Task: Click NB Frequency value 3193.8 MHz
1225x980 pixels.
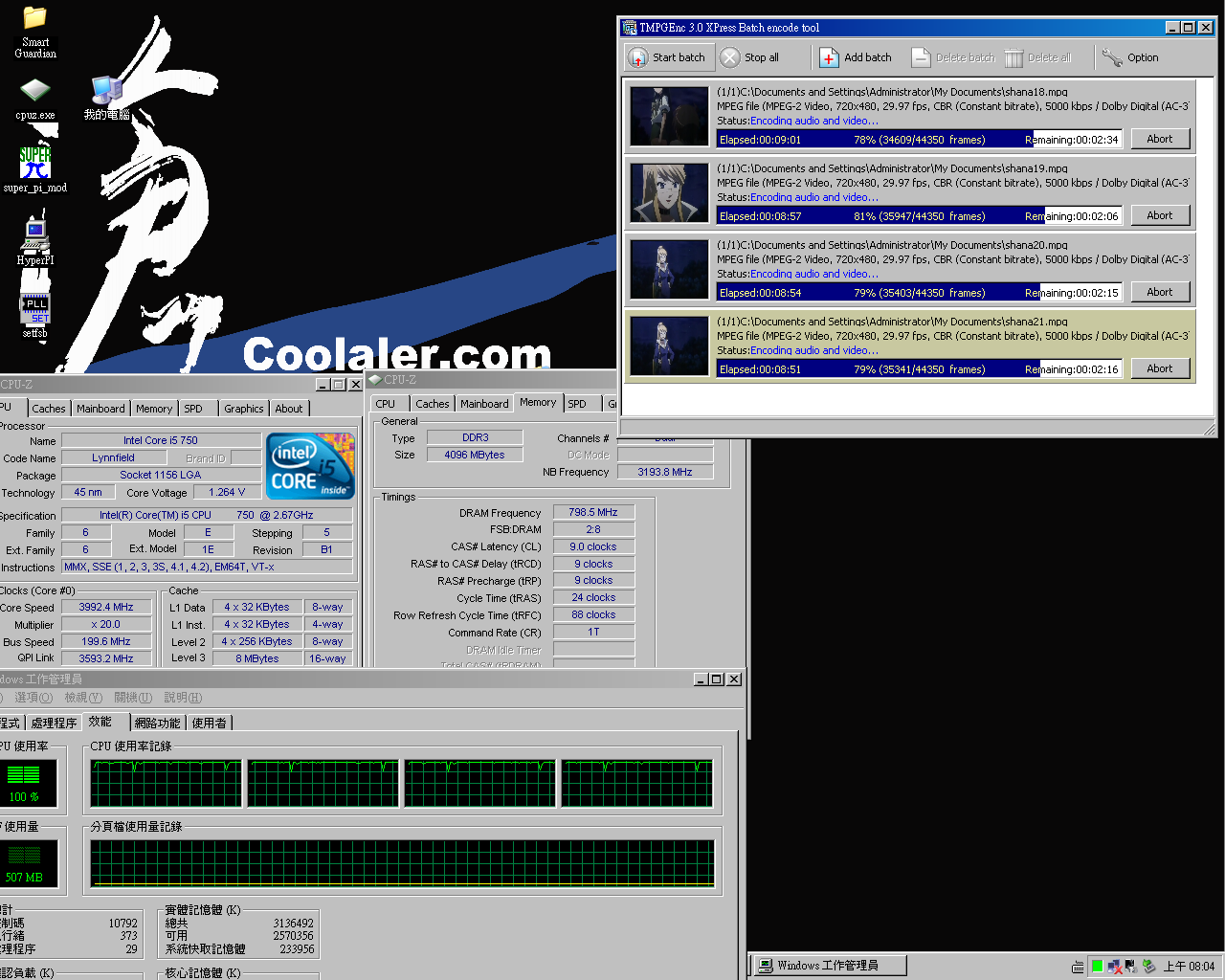Action: pos(665,472)
